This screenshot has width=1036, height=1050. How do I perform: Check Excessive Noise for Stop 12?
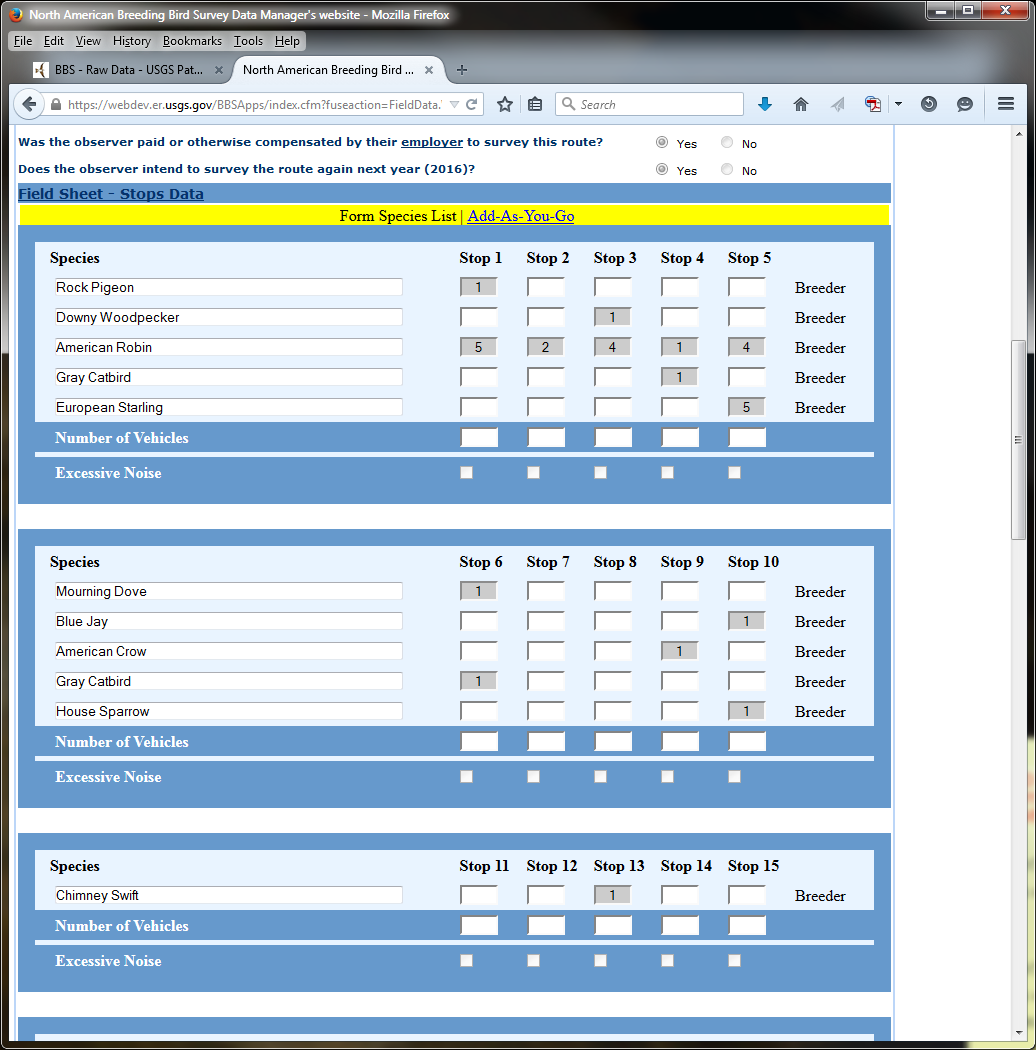pos(534,961)
